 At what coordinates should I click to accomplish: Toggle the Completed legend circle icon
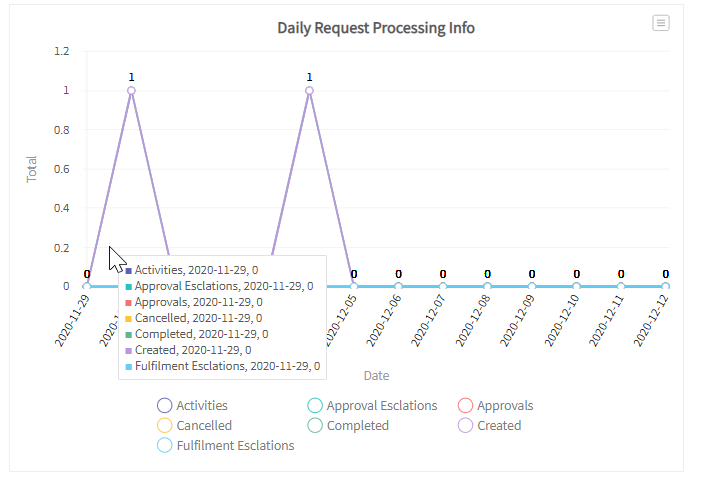point(314,426)
